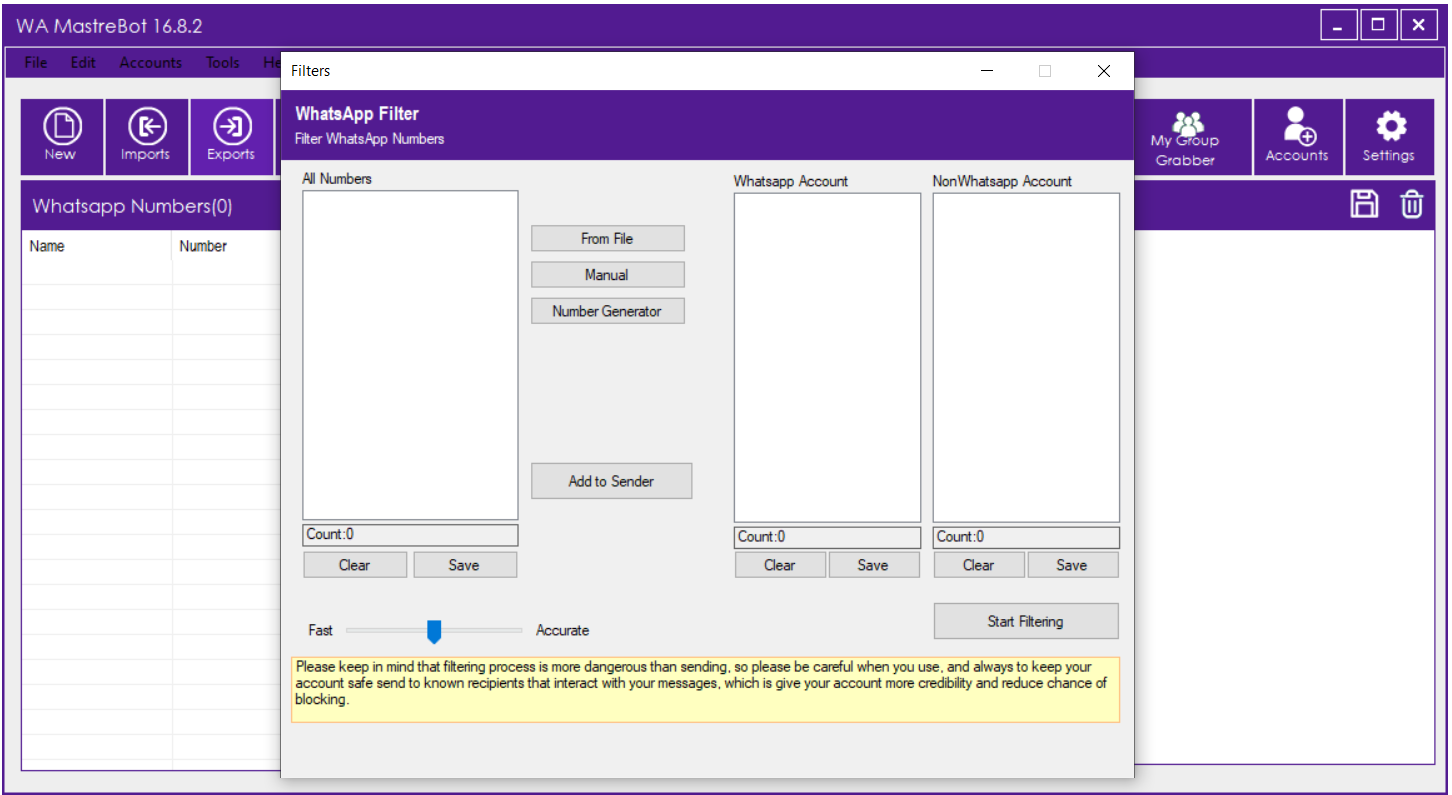The height and width of the screenshot is (795, 1452).
Task: Open the Tools menu
Action: tap(223, 62)
